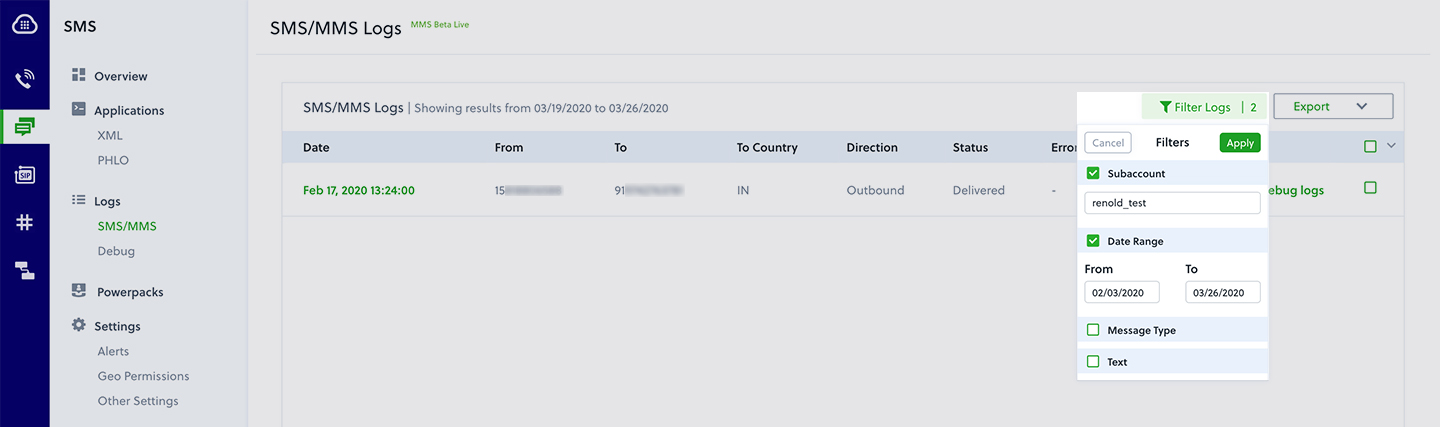Open the Export dropdown
Image resolution: width=1440 pixels, height=427 pixels.
(1332, 107)
